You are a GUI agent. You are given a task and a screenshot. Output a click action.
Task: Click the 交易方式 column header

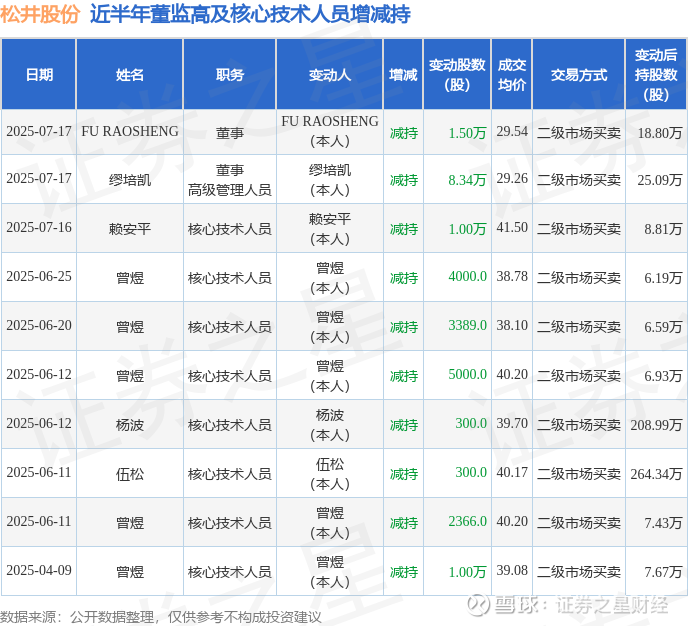[x=579, y=75]
